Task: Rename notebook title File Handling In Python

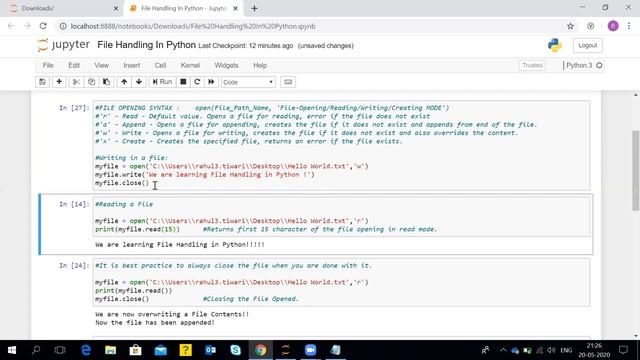Action: coord(147,45)
